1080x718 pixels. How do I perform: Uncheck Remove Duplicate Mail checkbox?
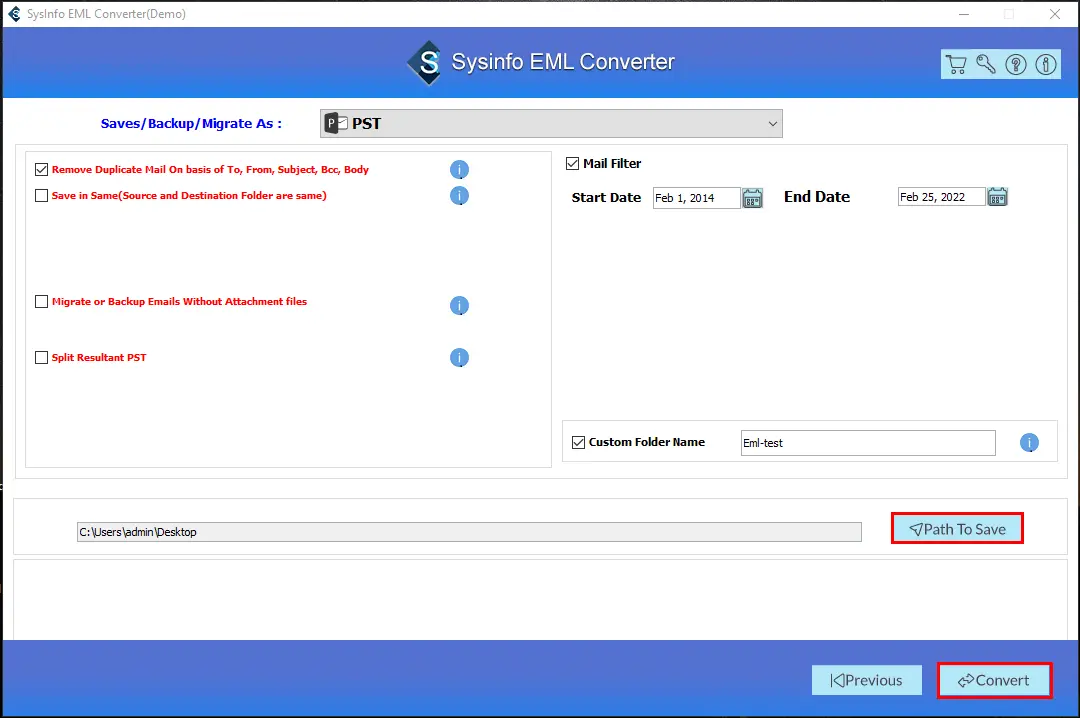coord(41,170)
